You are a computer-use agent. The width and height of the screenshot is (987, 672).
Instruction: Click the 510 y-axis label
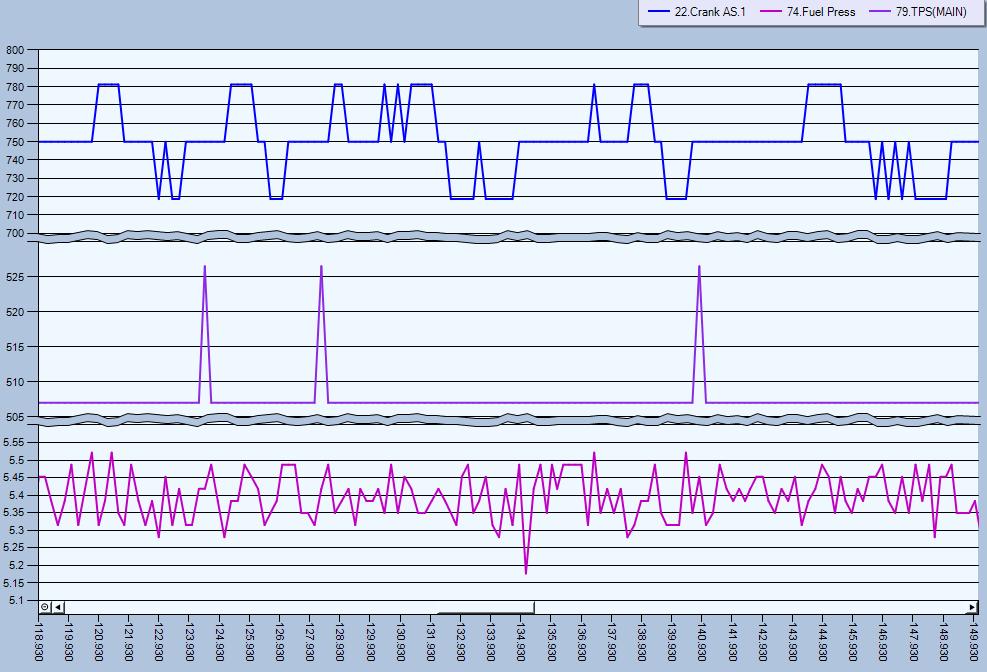(15, 382)
